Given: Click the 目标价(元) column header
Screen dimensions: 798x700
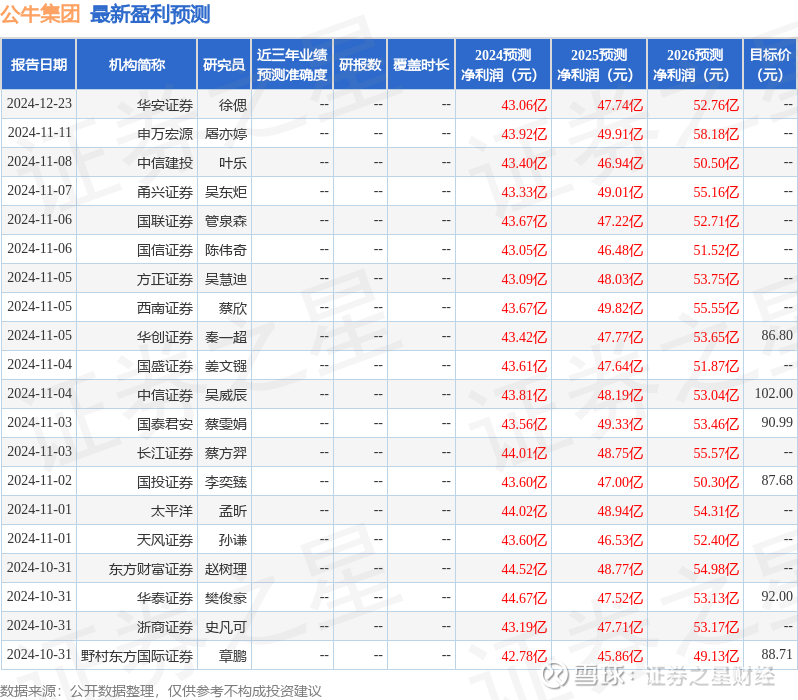Looking at the screenshot, I should pos(771,64).
